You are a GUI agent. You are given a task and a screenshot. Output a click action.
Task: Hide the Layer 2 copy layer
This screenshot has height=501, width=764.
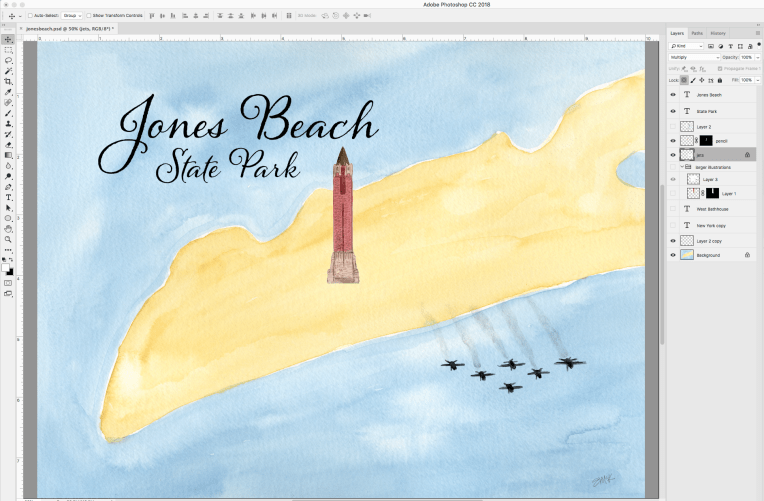tap(673, 241)
